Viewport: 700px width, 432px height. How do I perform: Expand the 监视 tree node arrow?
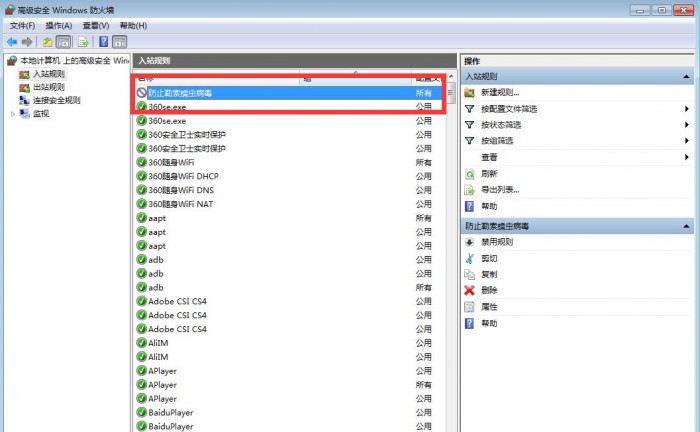point(12,114)
